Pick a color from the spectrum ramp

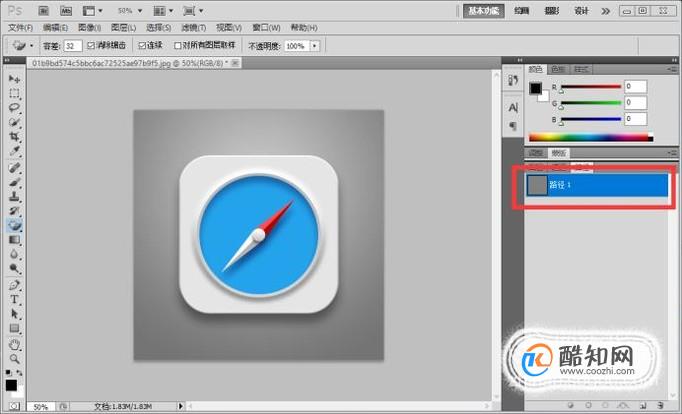(591, 137)
